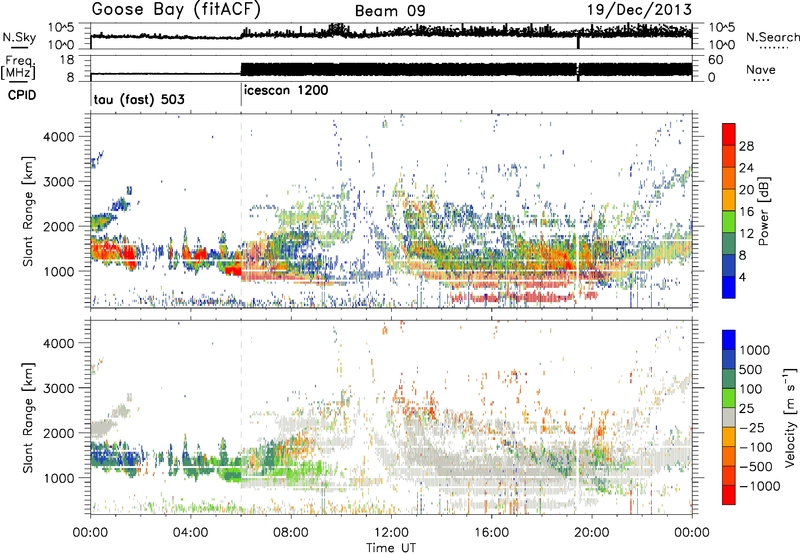
Task: Click the 28 value on Power scale
Action: tap(746, 146)
